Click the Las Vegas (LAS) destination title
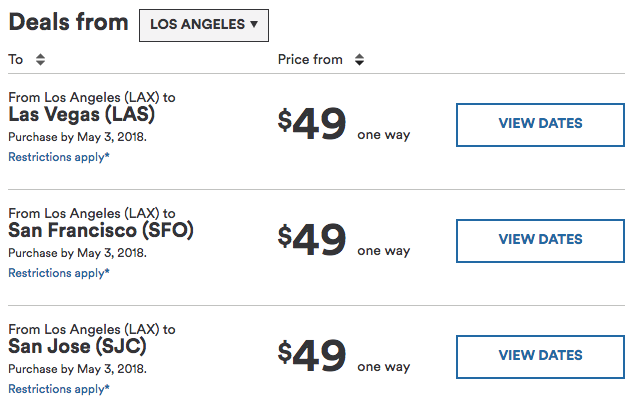Screen dimensions: 636x419 pyautogui.click(x=82, y=115)
